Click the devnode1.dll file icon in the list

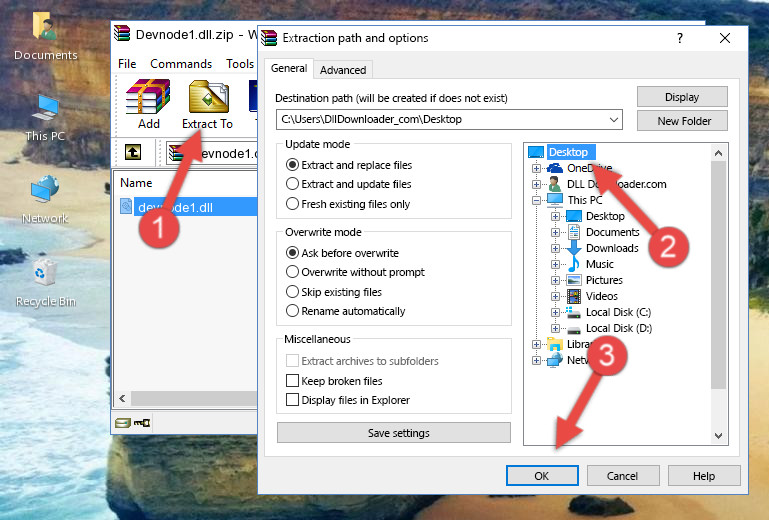click(x=126, y=207)
